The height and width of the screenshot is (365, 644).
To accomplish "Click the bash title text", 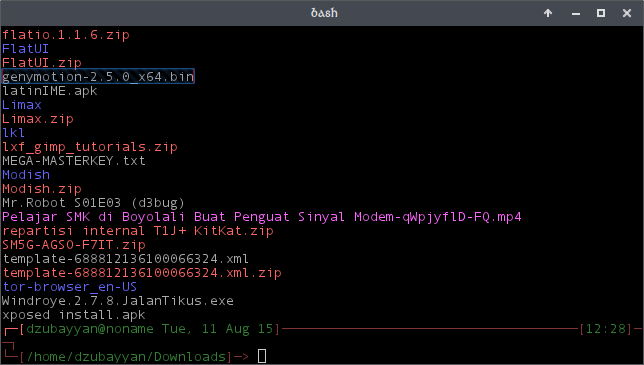I will [324, 13].
